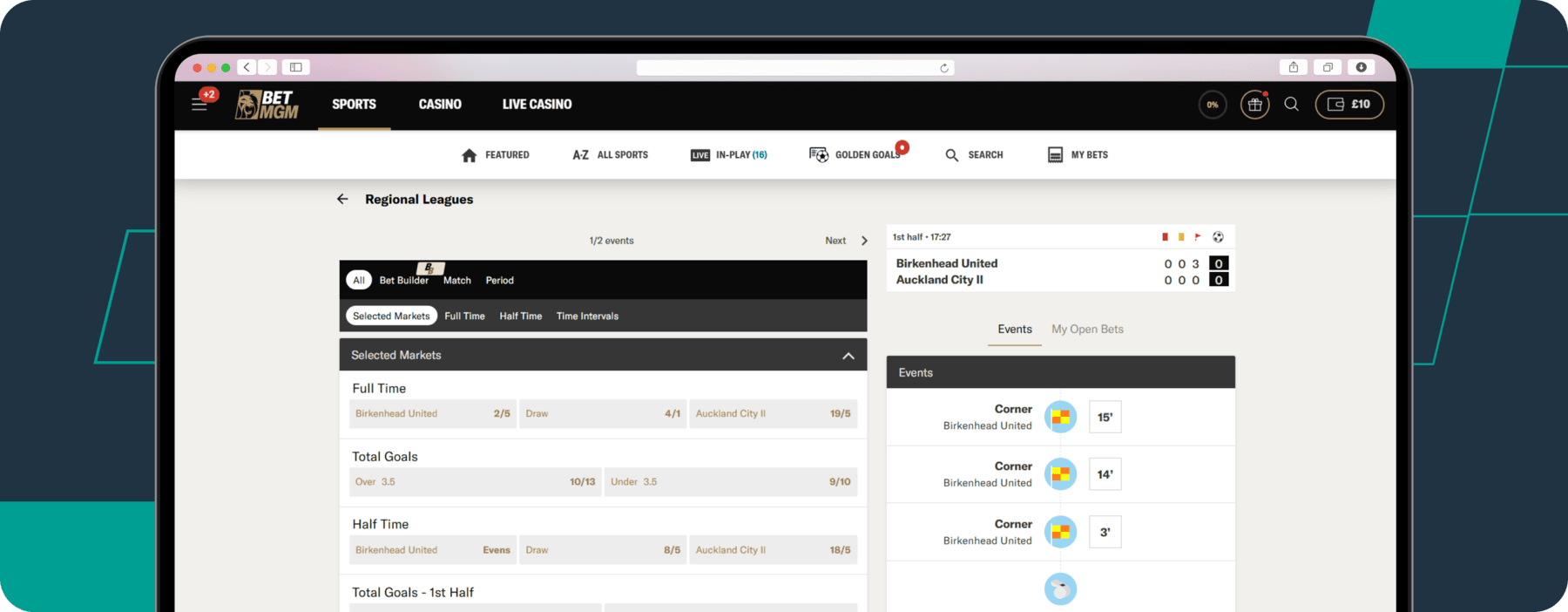
Task: Switch to My Open Bets tab
Action: point(1087,329)
